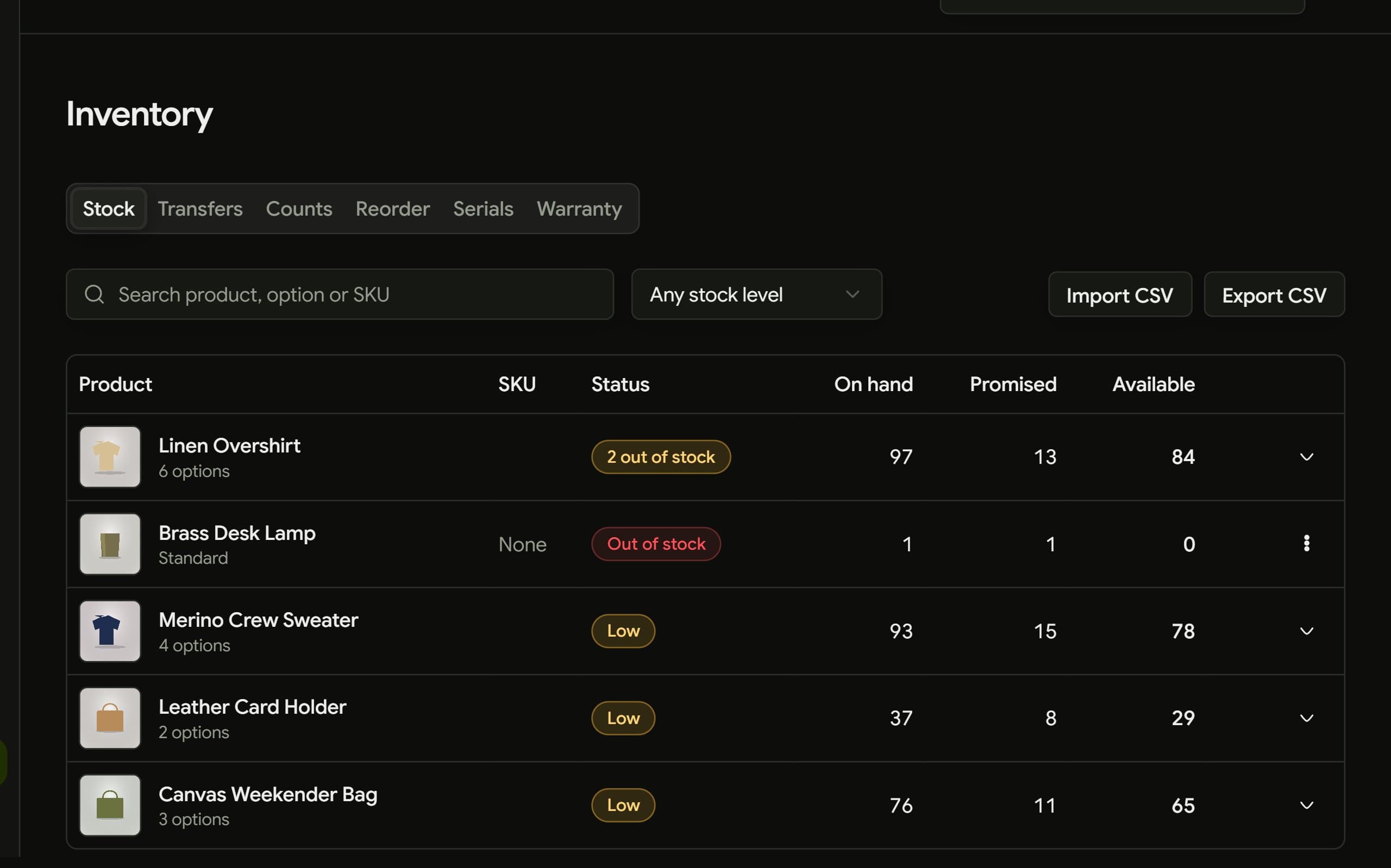Expand the Merino Crew Sweater row
1391x868 pixels.
click(1307, 632)
